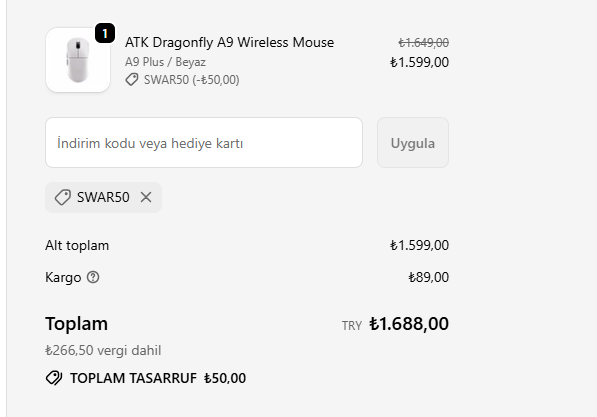Click the crossed-out ₺1.649,00 original price
Viewport: 597px width, 417px height.
423,42
